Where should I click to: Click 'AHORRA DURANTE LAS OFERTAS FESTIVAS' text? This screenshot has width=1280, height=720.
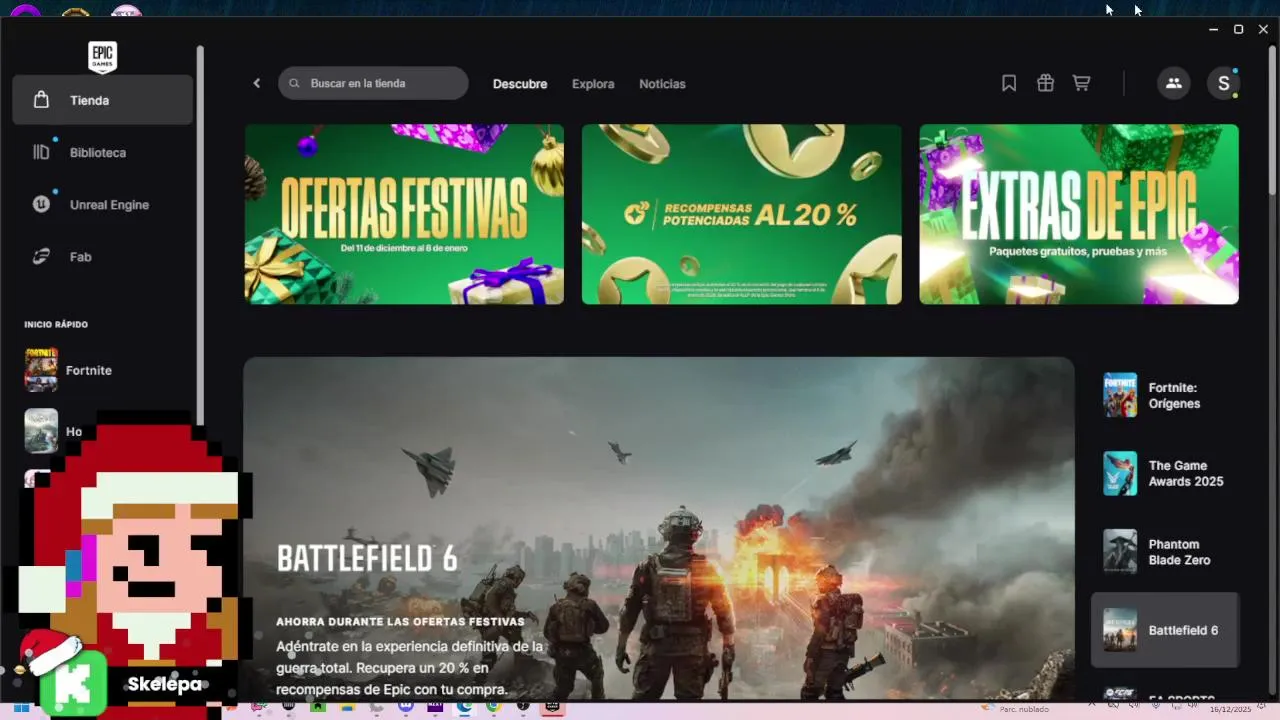(400, 622)
